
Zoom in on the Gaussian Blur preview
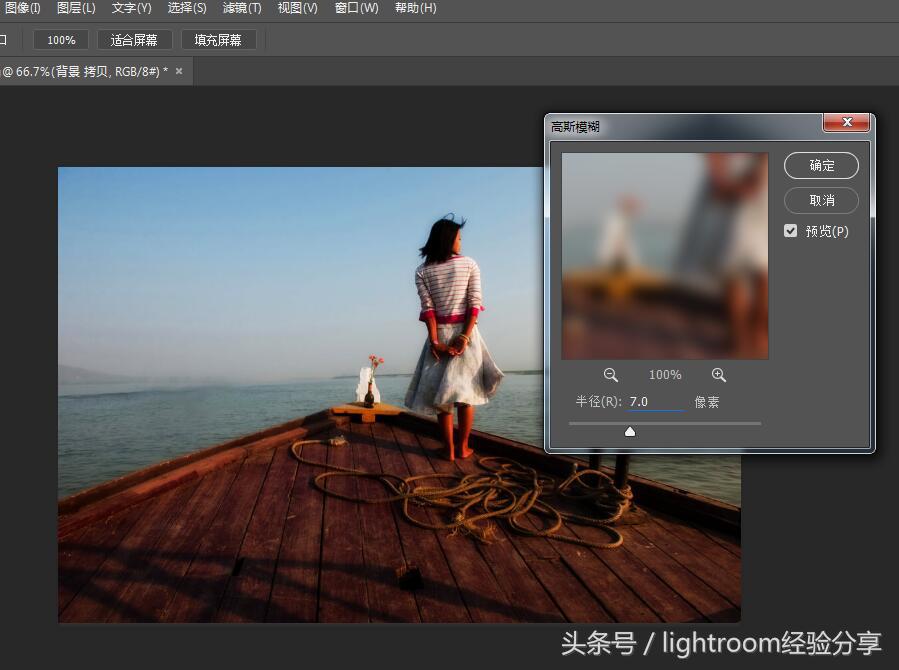(719, 375)
